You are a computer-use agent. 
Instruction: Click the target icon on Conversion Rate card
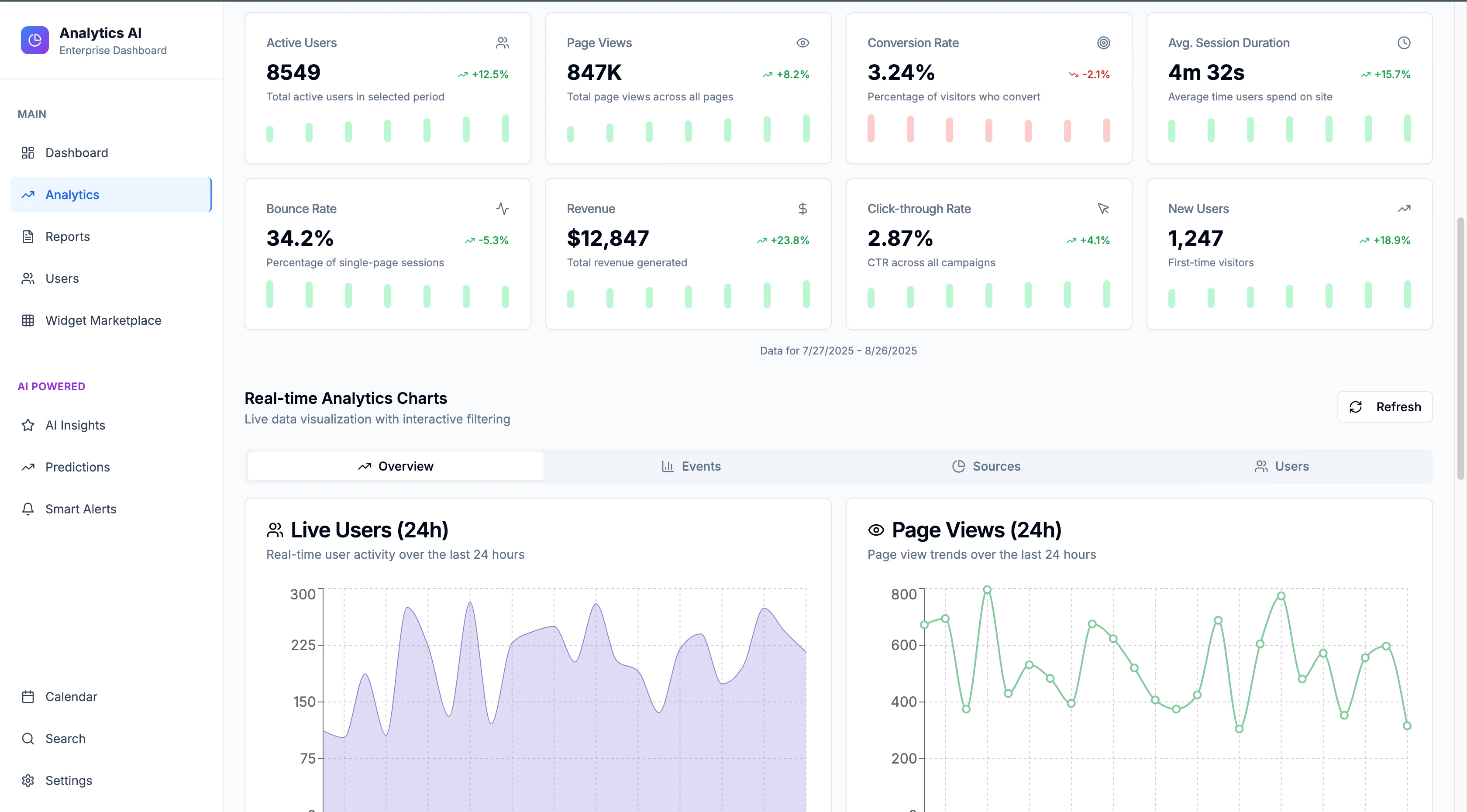pyautogui.click(x=1103, y=43)
